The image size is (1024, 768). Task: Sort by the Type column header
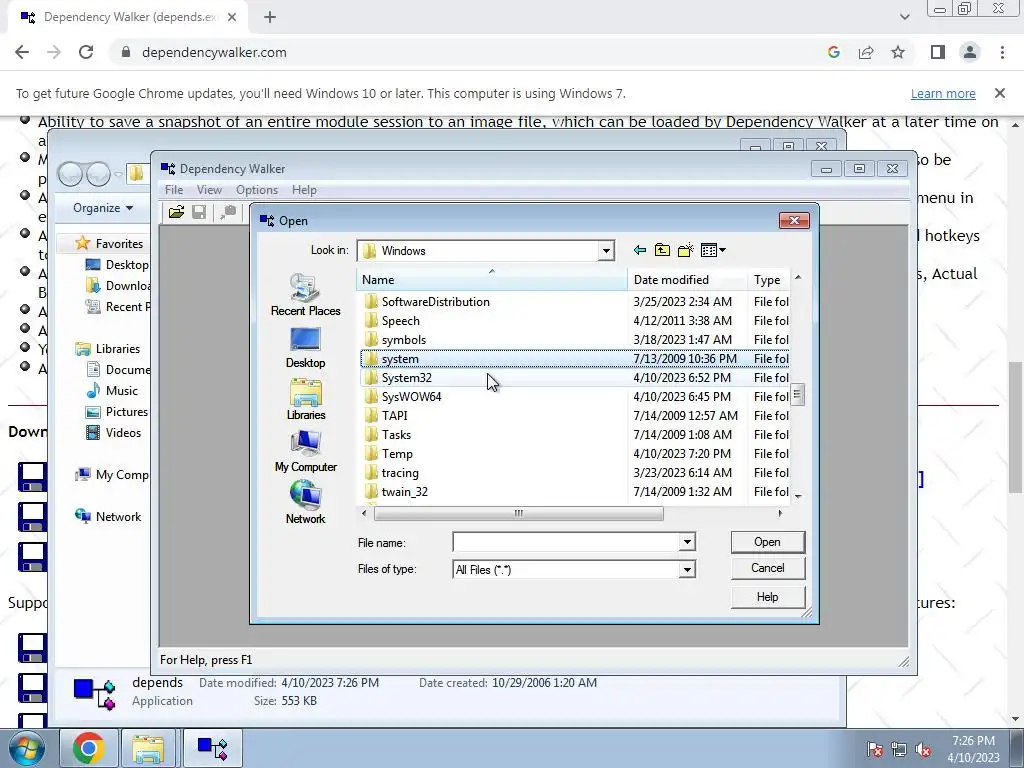[x=768, y=280]
